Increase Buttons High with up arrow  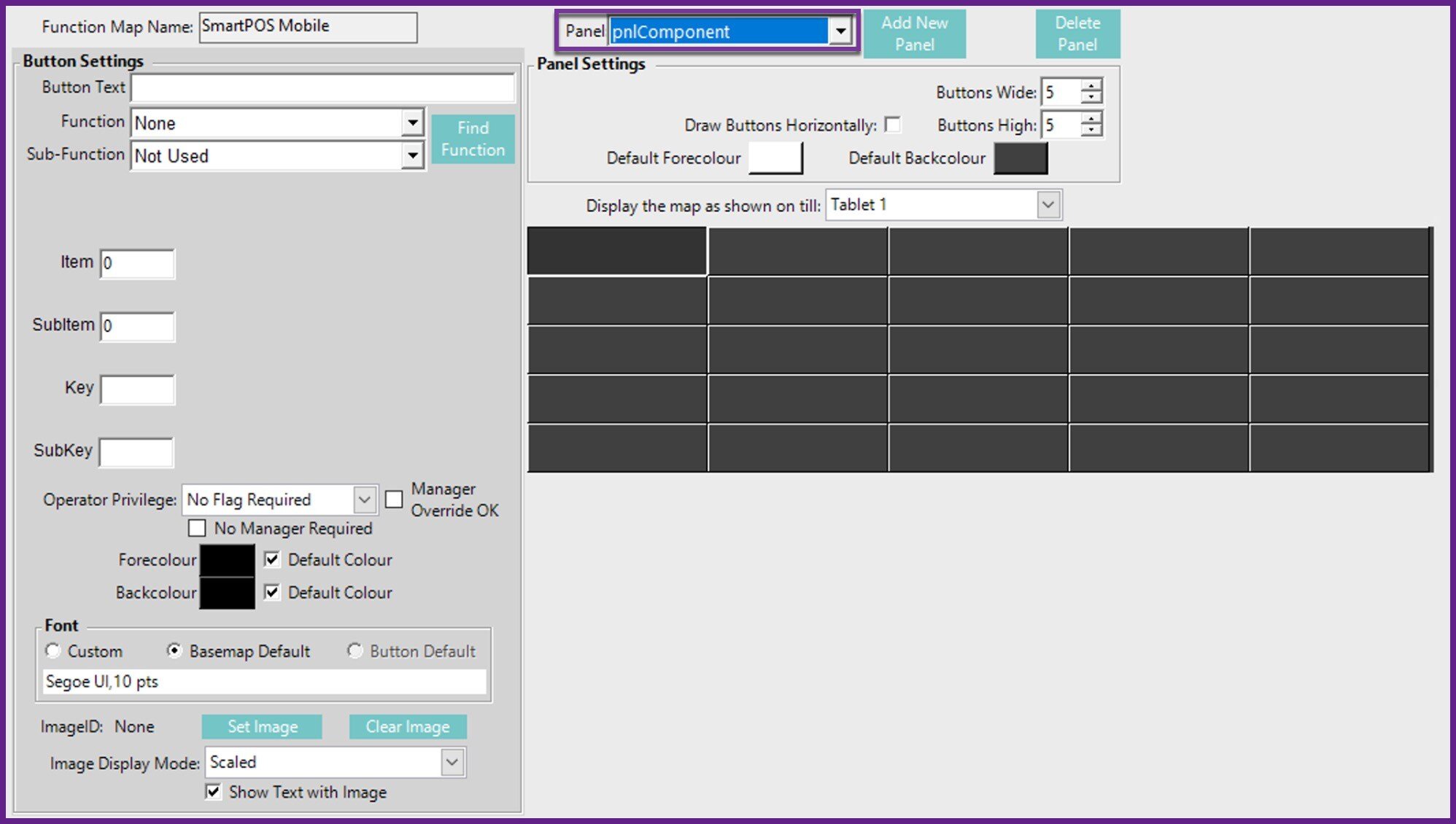click(x=1091, y=119)
